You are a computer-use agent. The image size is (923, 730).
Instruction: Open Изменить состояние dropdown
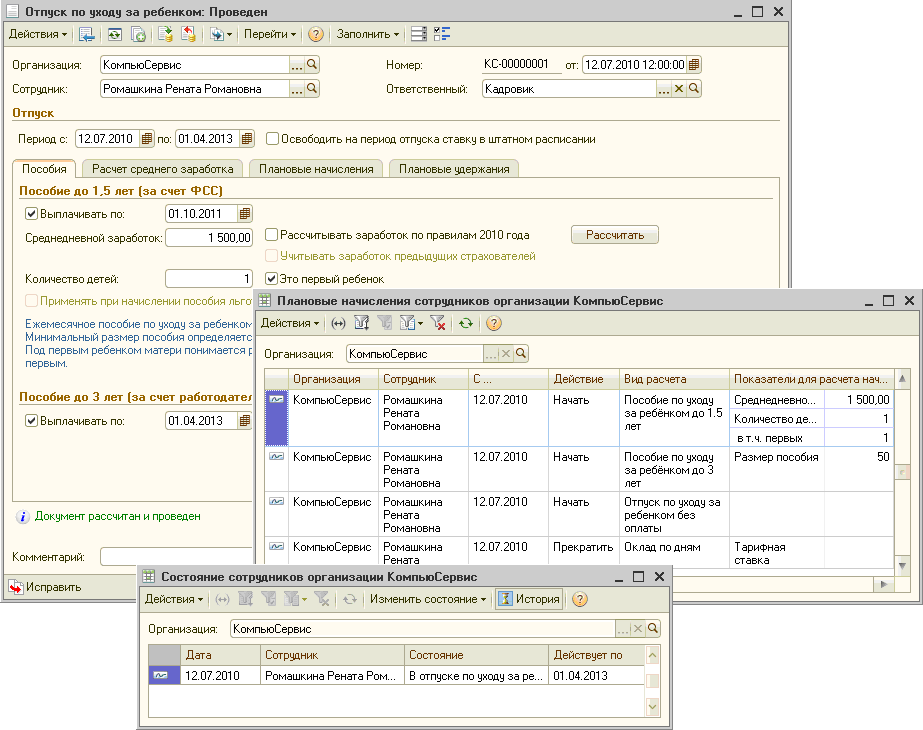tap(428, 599)
